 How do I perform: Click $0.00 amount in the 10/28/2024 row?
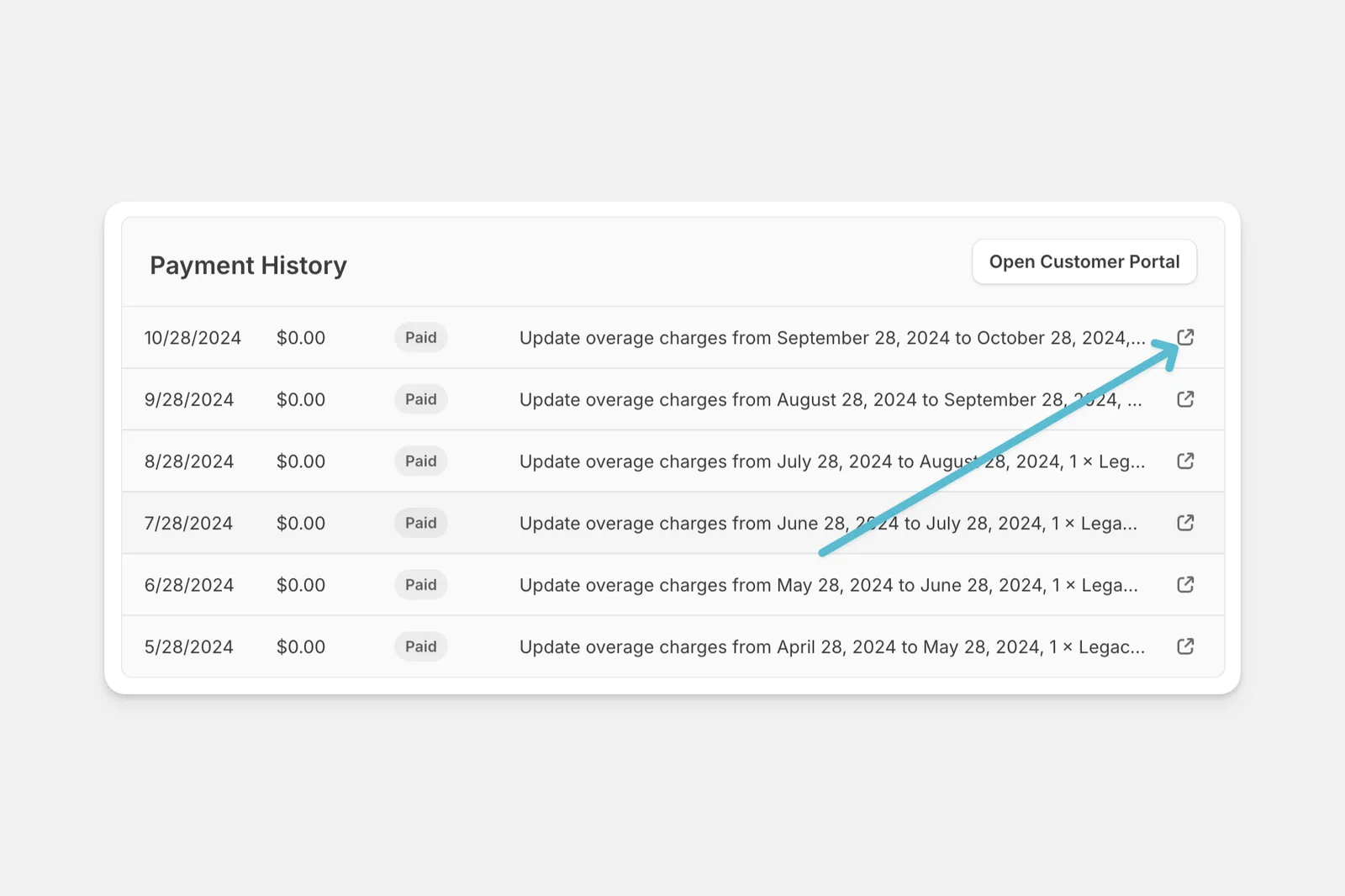coord(301,338)
